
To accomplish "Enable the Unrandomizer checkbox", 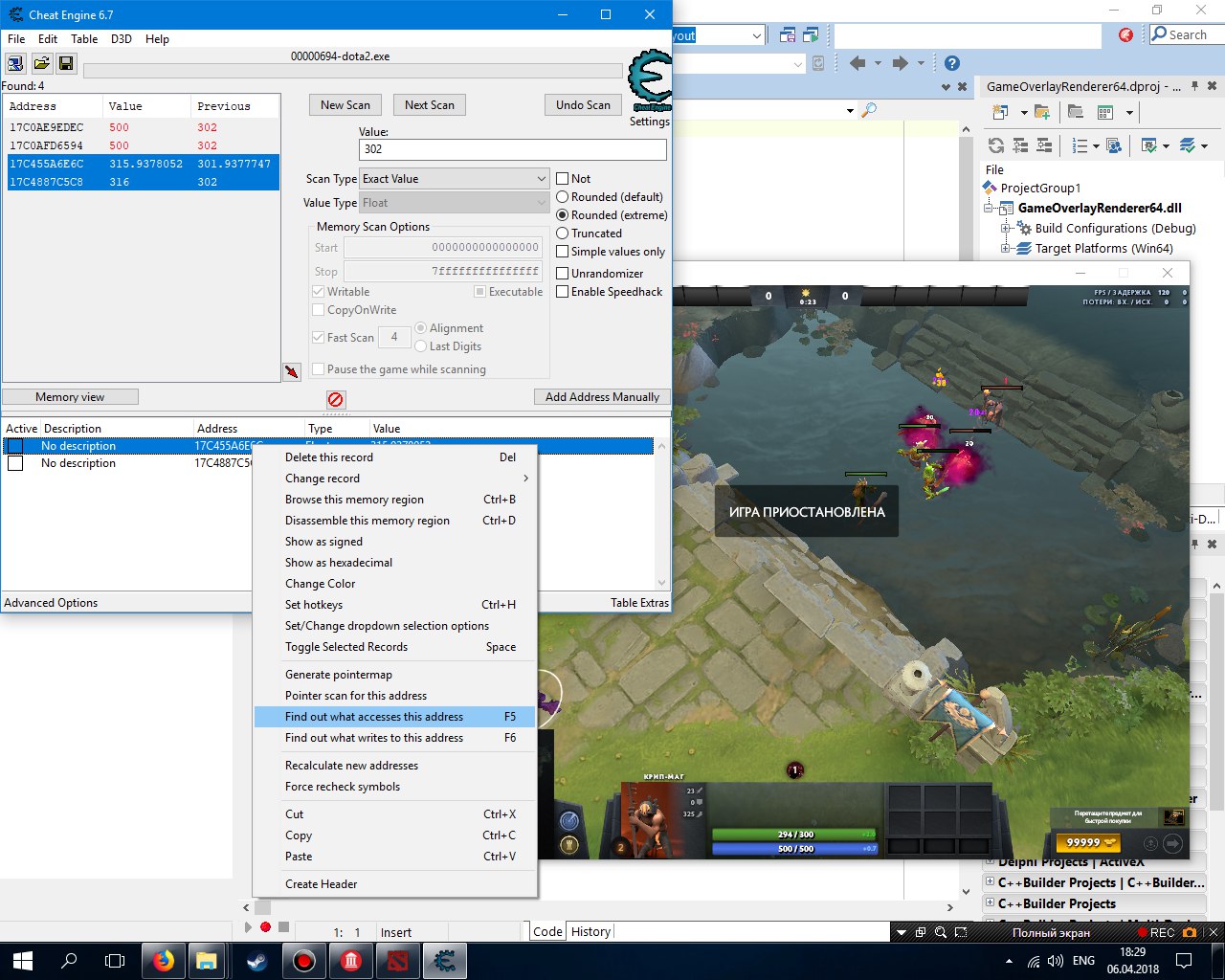I will pyautogui.click(x=563, y=274).
